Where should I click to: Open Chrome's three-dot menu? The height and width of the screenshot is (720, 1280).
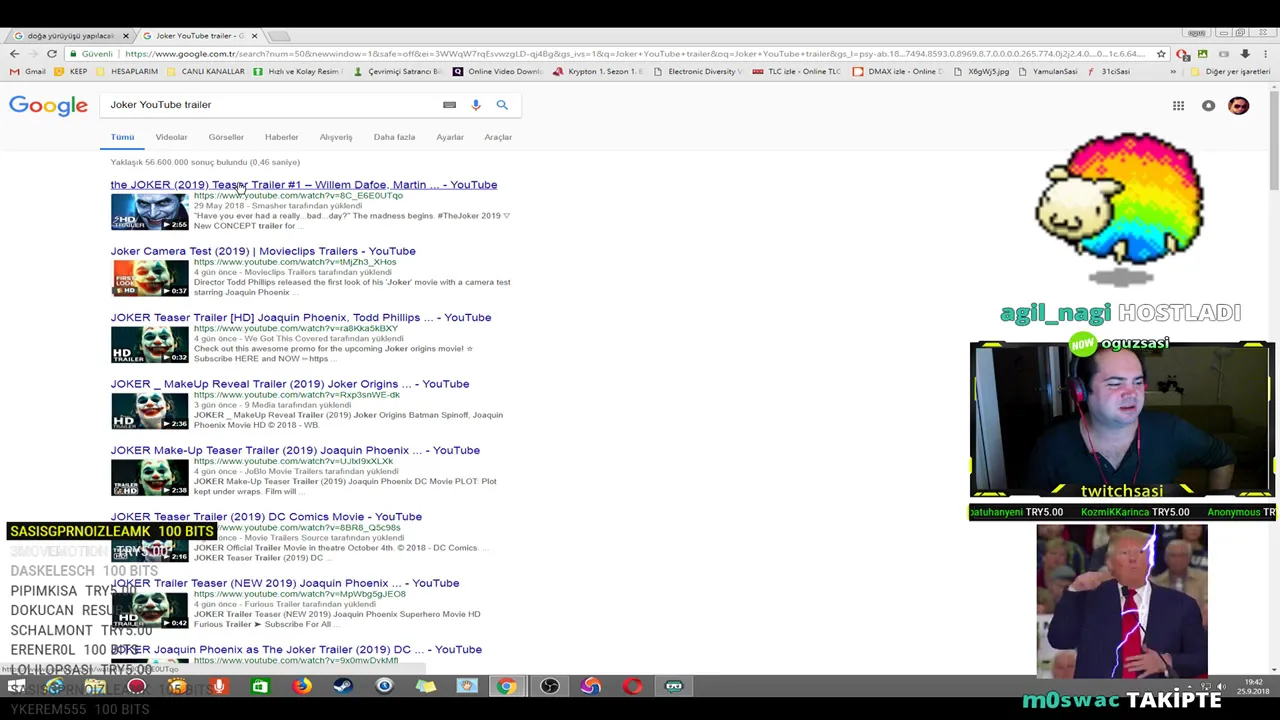(1267, 53)
